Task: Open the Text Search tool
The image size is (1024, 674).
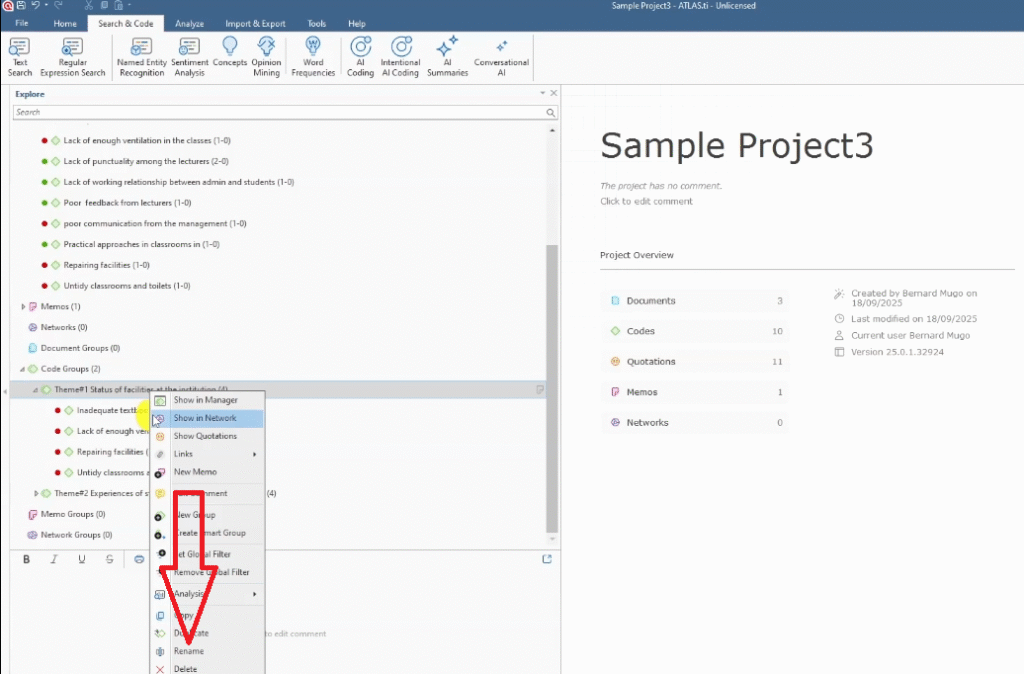Action: pos(20,56)
